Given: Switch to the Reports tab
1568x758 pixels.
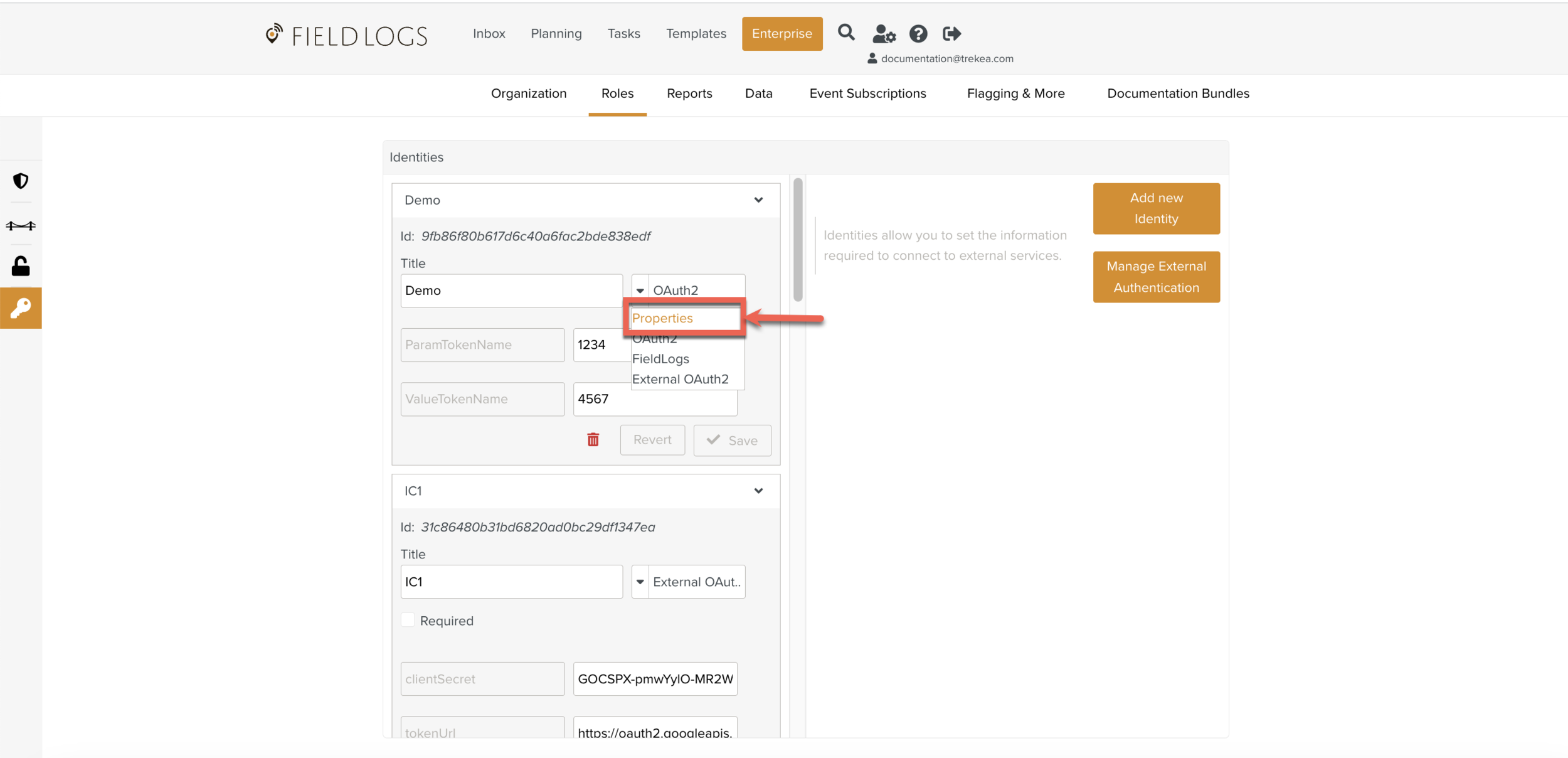Looking at the screenshot, I should [689, 93].
